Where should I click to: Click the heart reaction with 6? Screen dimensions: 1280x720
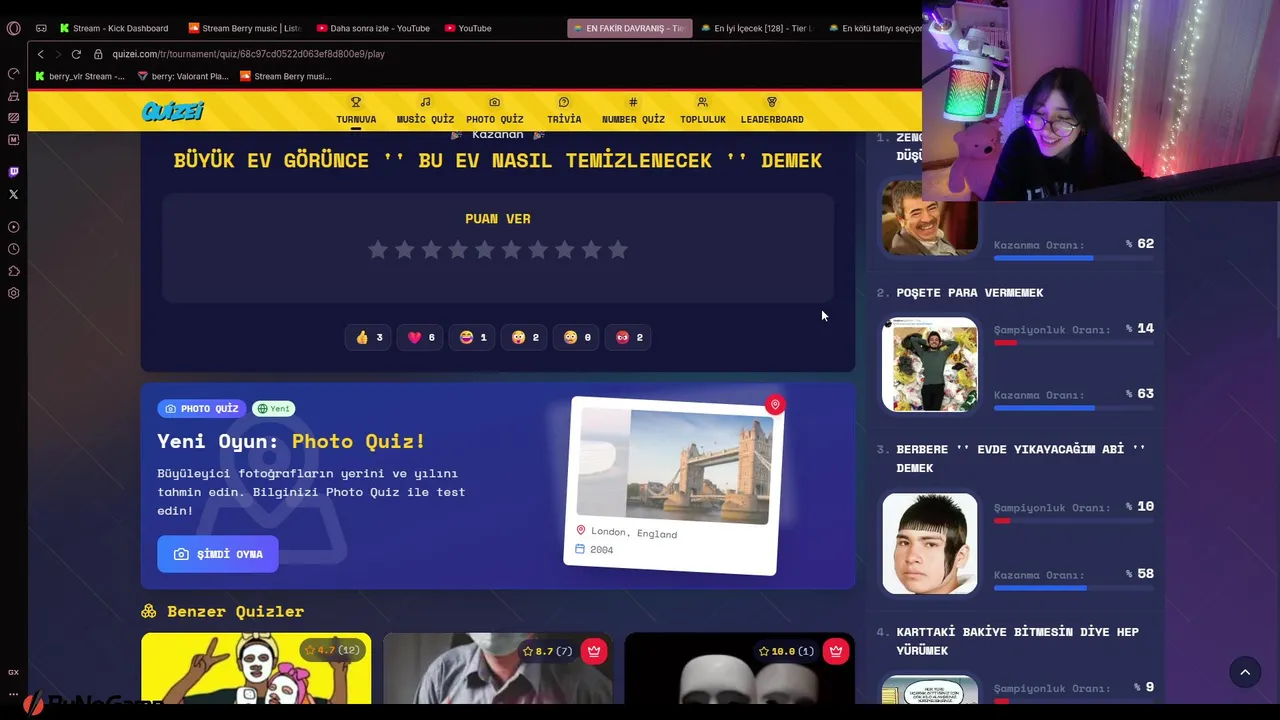click(420, 337)
